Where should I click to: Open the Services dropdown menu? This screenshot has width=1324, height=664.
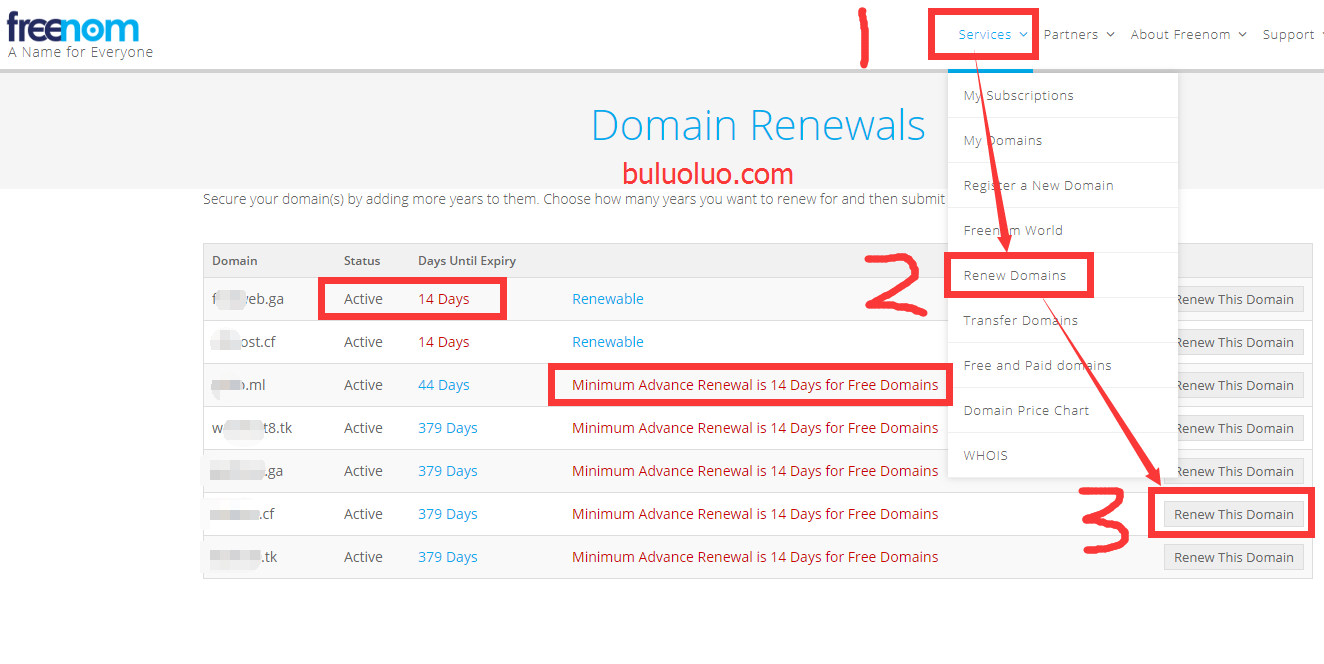tap(992, 34)
